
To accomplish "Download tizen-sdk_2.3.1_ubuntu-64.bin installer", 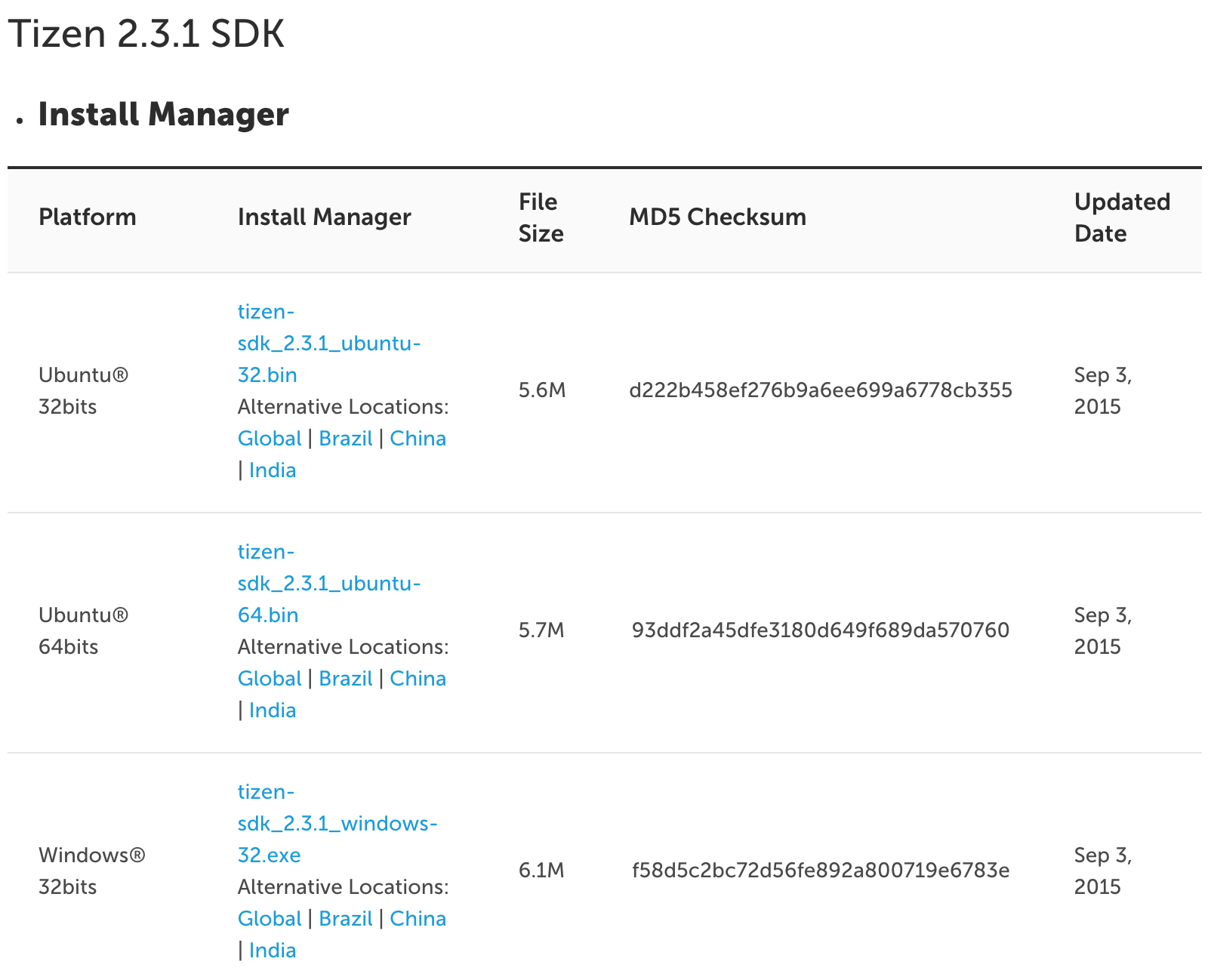I will tap(329, 584).
